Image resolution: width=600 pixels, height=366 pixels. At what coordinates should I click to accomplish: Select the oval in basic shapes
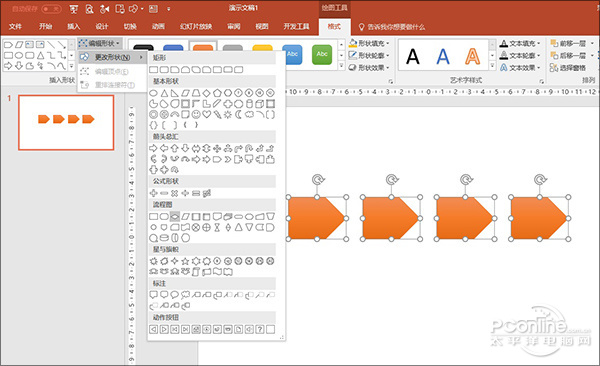tap(153, 93)
